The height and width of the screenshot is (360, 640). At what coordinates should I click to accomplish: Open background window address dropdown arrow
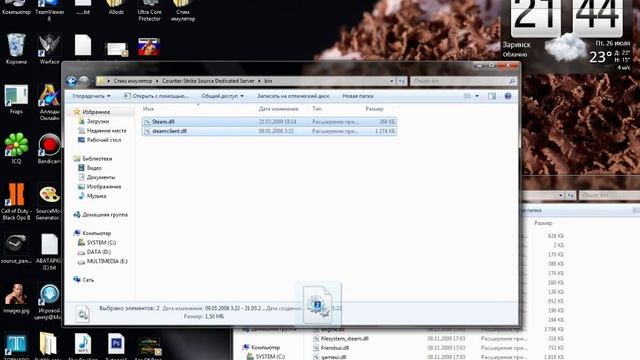(x=560, y=196)
